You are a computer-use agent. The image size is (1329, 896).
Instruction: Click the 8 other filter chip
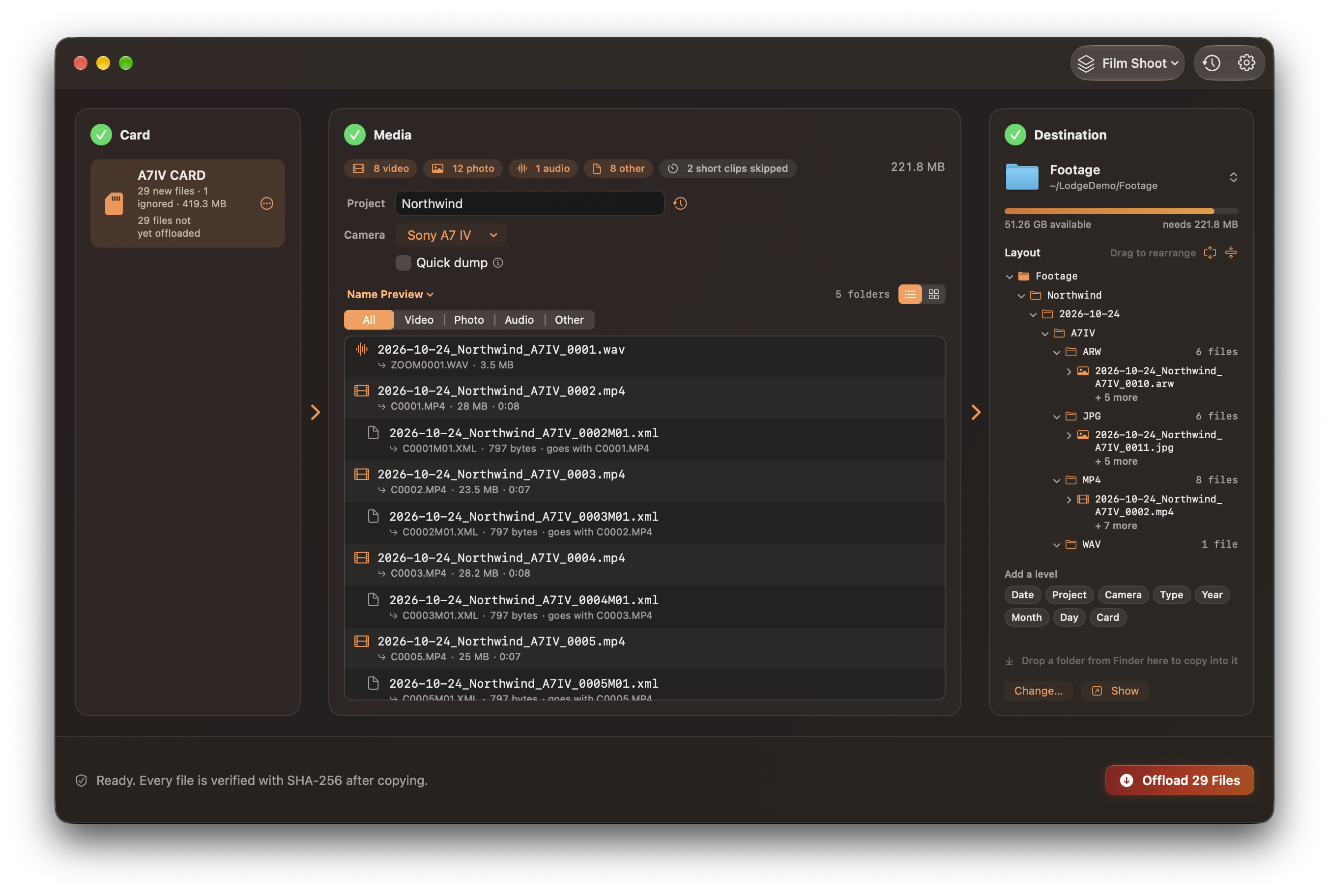tap(618, 168)
